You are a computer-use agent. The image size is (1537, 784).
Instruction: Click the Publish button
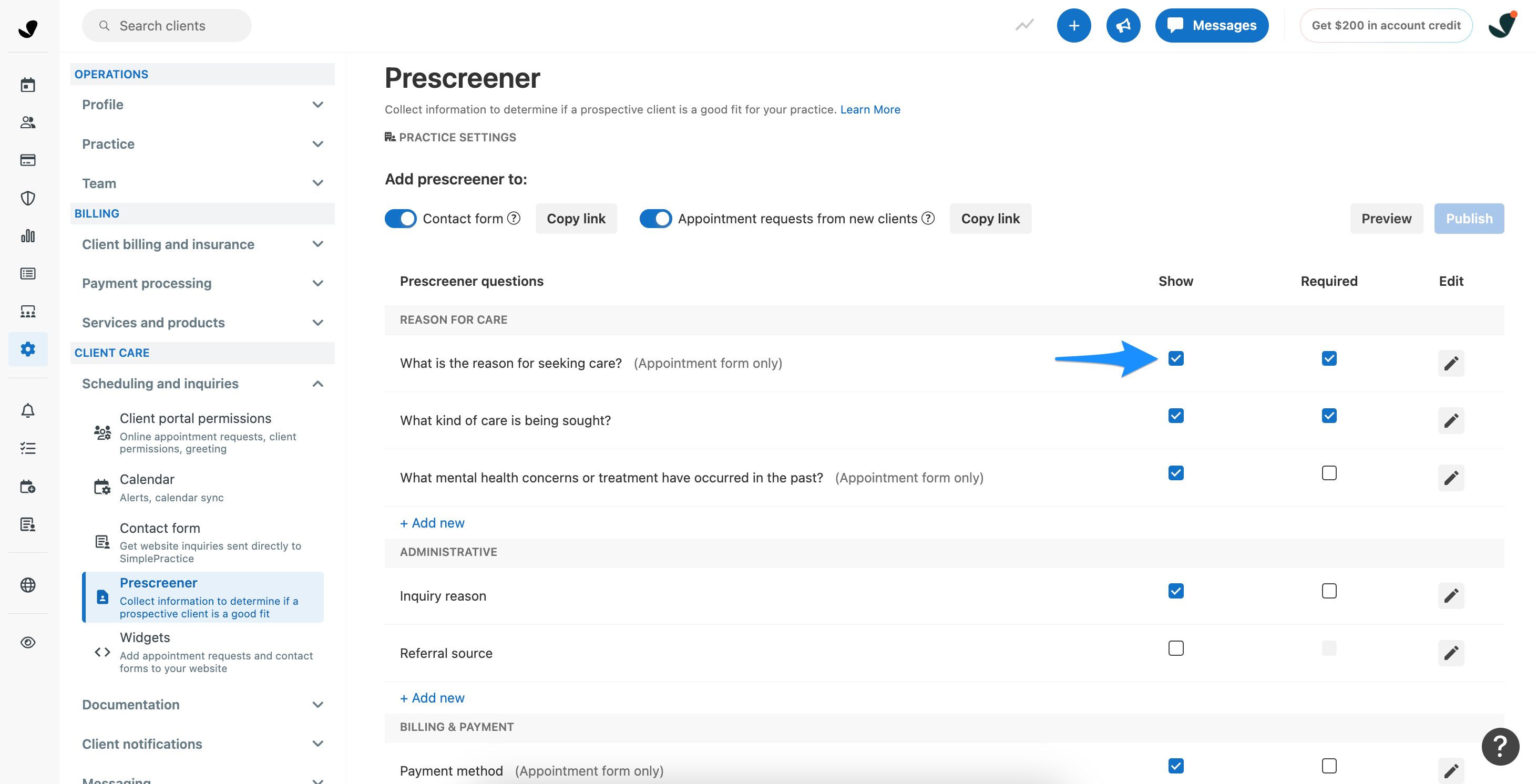pos(1469,219)
